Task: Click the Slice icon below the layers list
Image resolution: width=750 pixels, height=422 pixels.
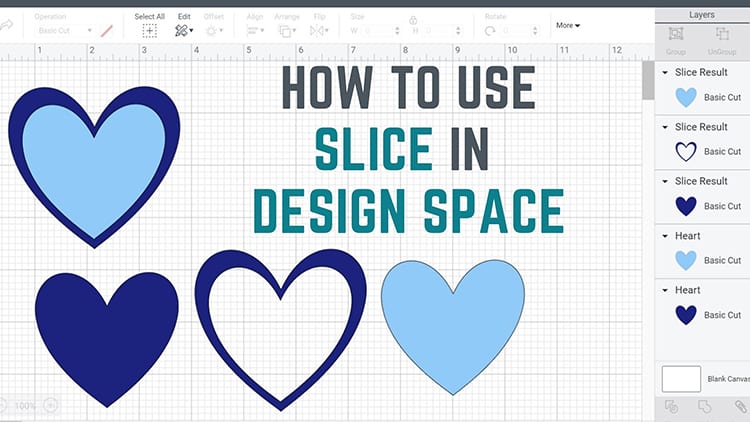Action: tap(672, 407)
